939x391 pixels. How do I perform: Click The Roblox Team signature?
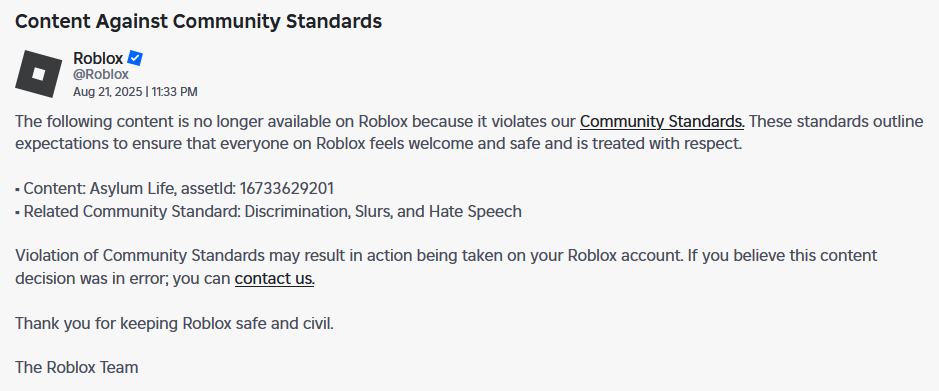[77, 367]
